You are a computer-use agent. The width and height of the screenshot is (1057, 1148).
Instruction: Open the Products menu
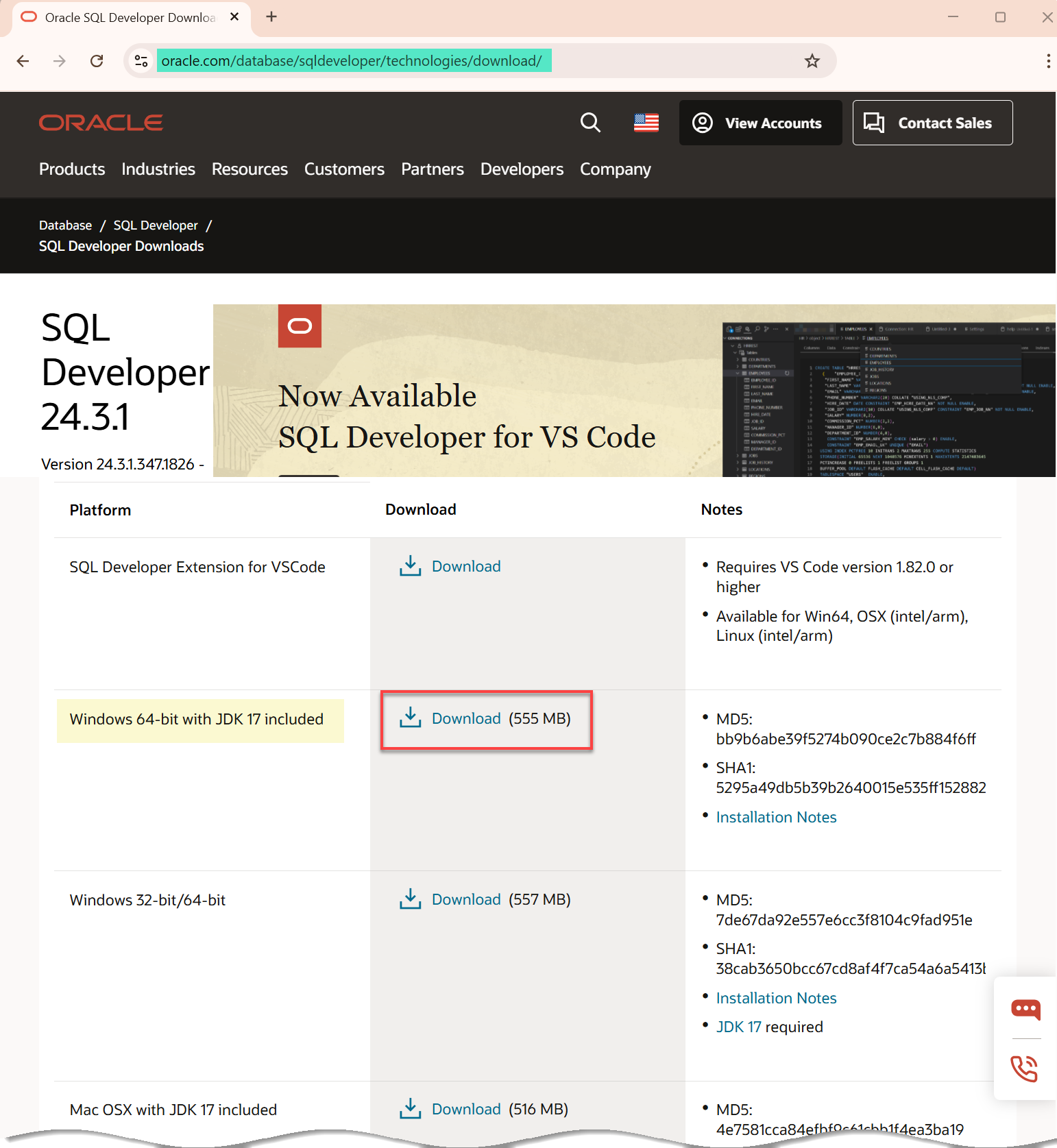(x=72, y=169)
